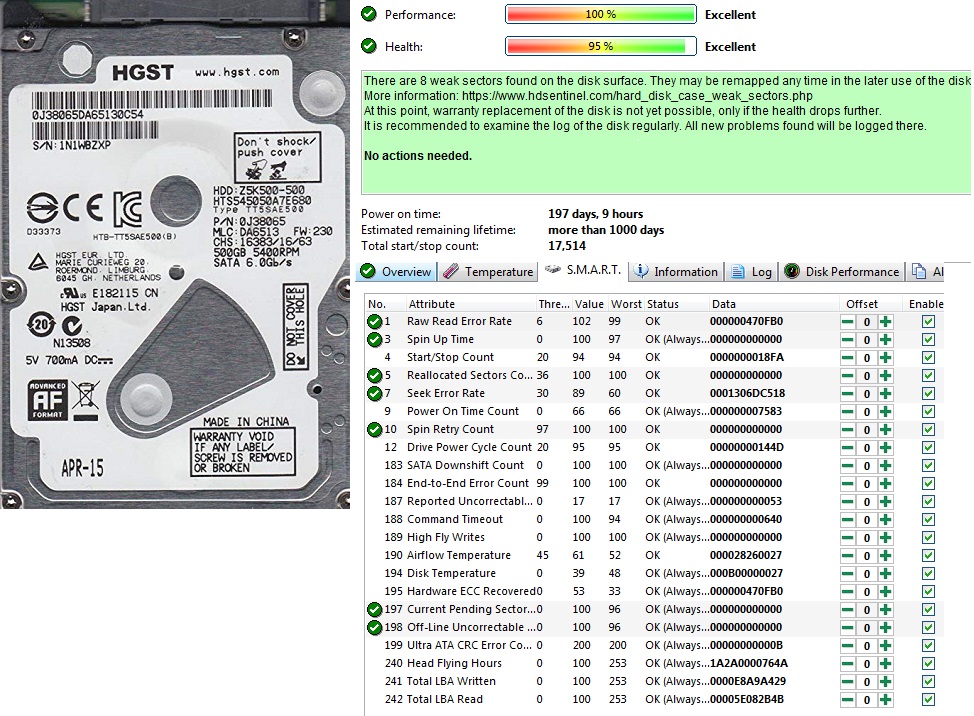The image size is (974, 716).
Task: Increase offset for Airflow Temperature
Action: [x=885, y=556]
